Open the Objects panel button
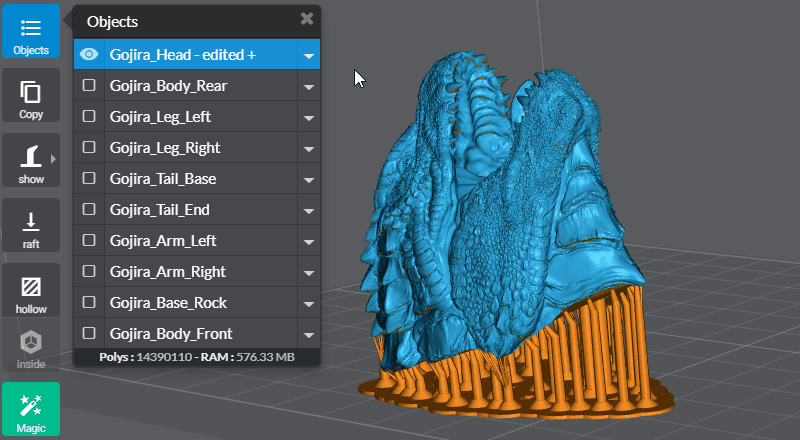Image resolution: width=800 pixels, height=440 pixels. [31, 31]
